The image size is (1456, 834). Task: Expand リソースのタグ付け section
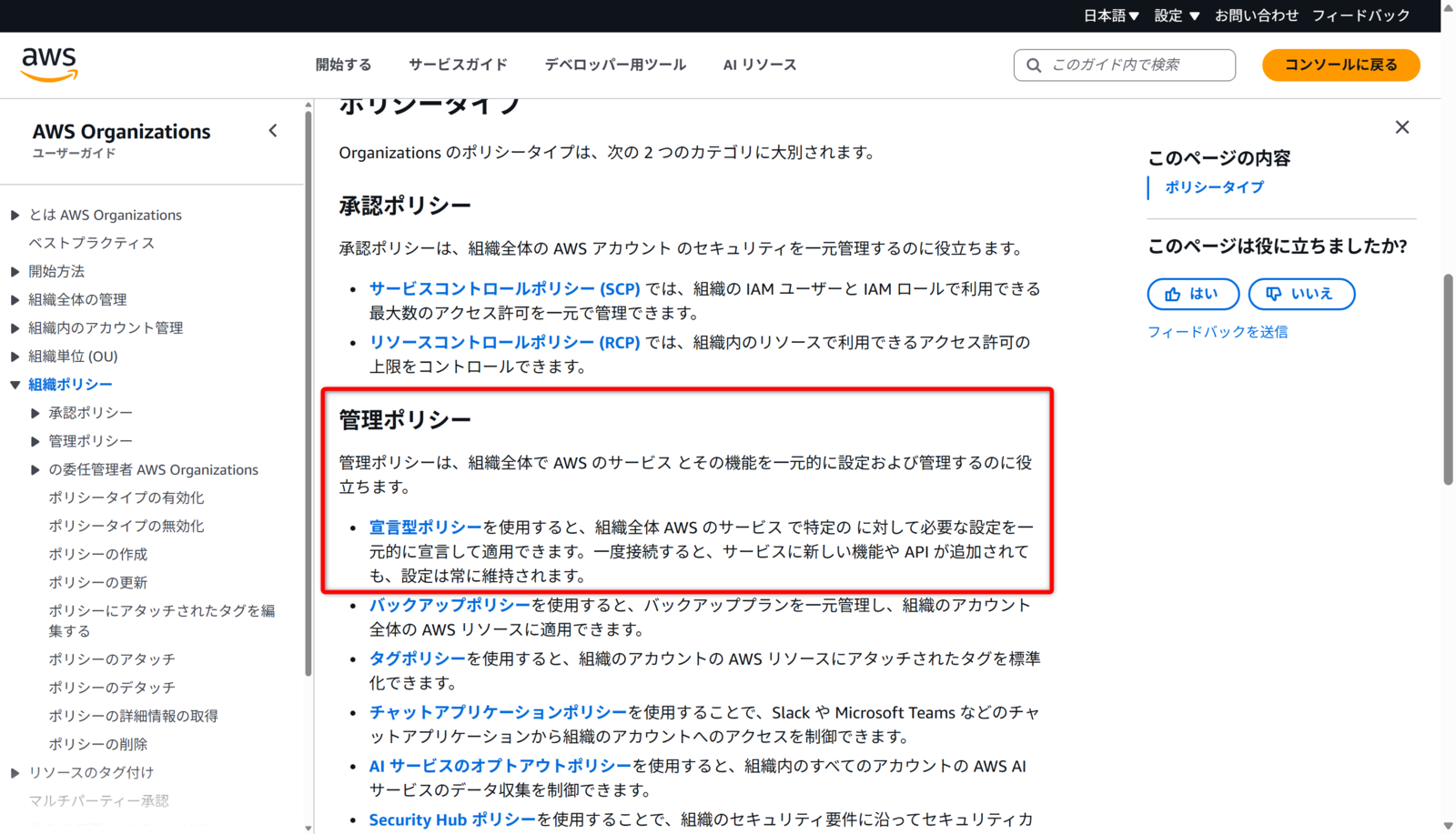click(x=15, y=773)
